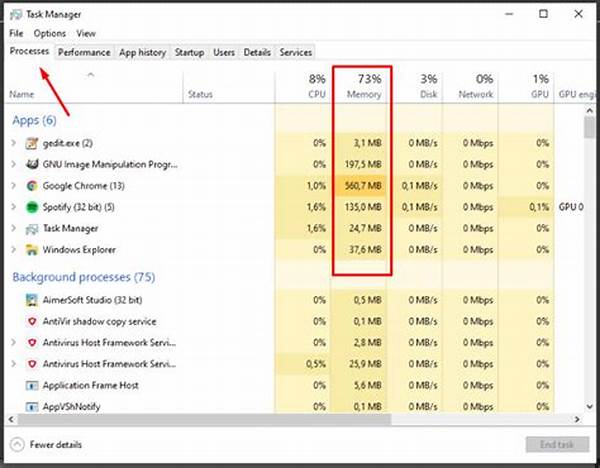Viewport: 600px width, 468px height.
Task: Click the gedit.exe app icon
Action: click(x=32, y=143)
